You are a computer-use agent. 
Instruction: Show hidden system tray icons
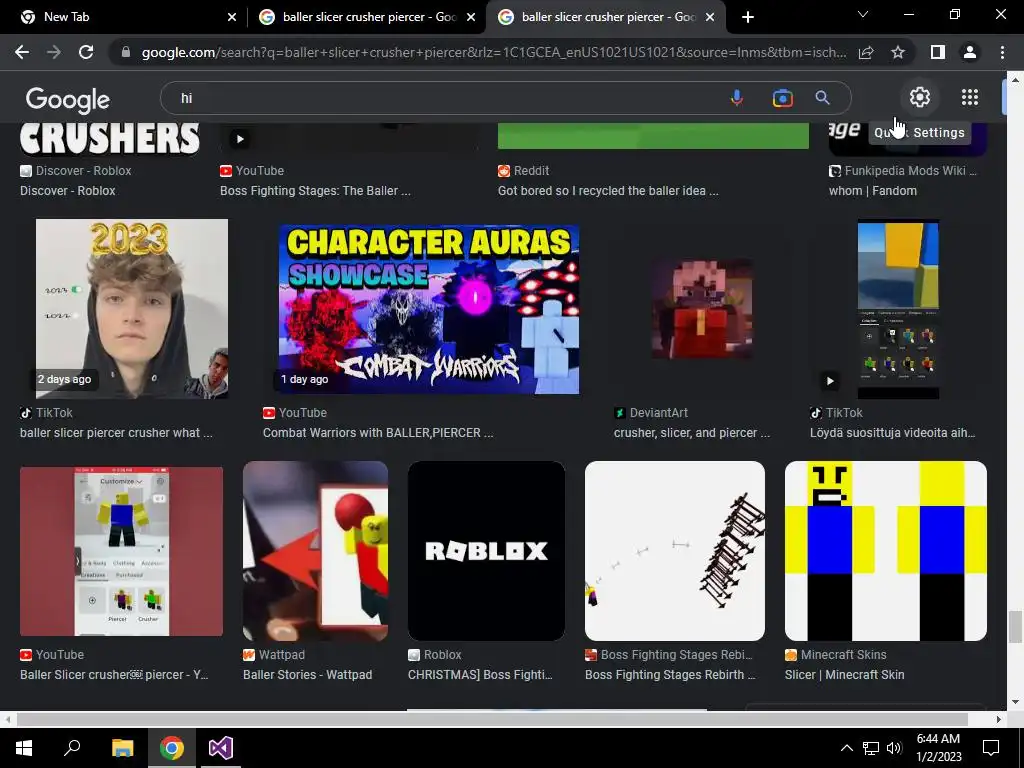(846, 748)
